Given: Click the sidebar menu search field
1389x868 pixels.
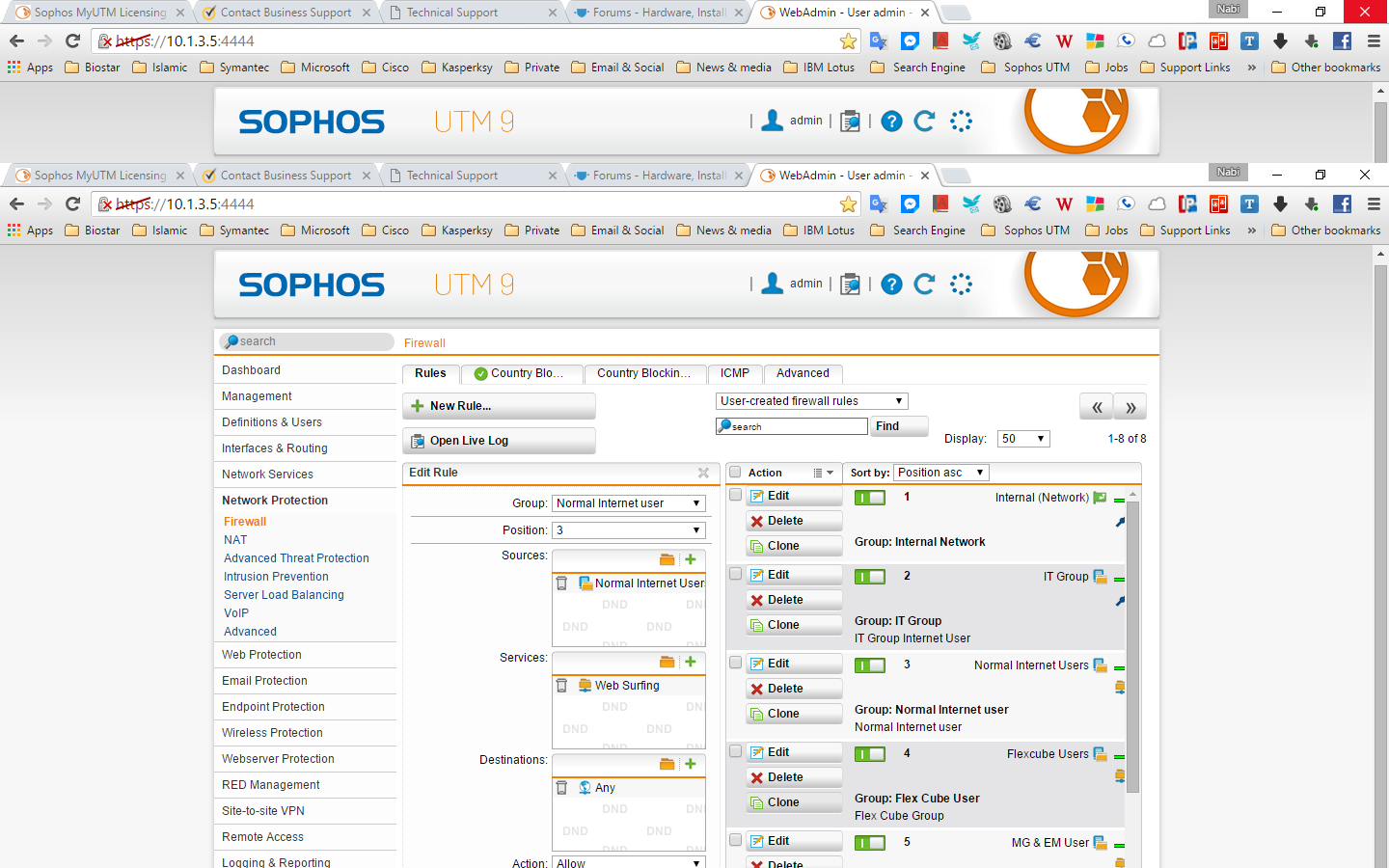Looking at the screenshot, I should point(307,341).
